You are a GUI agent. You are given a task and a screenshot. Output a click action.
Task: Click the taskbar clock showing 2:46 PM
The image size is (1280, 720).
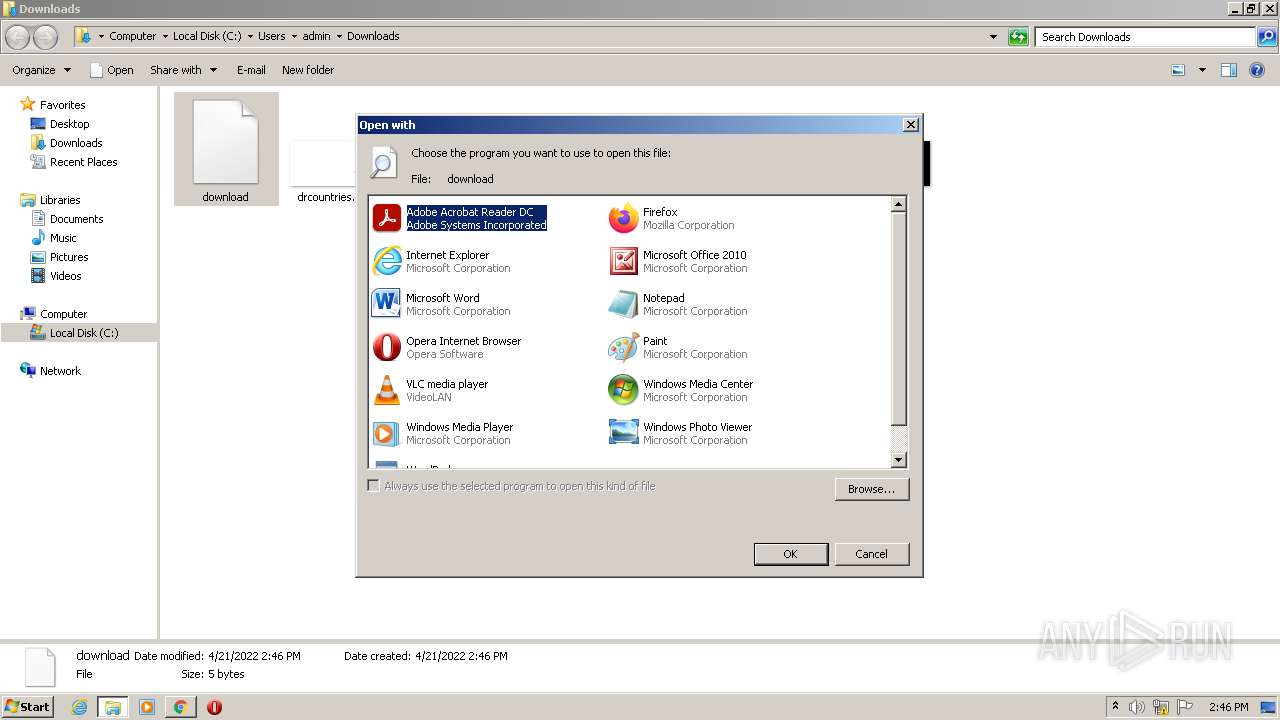(1228, 707)
